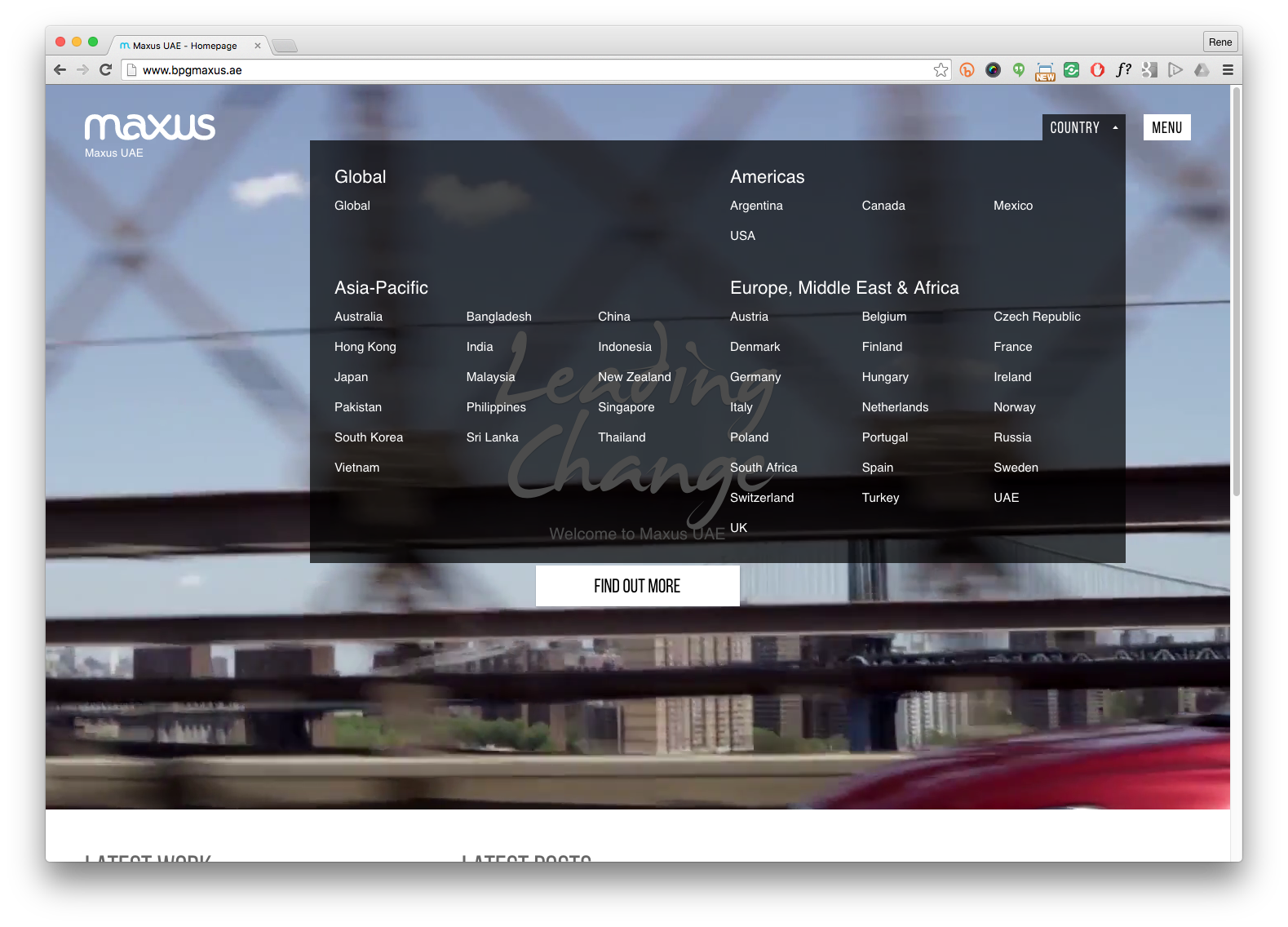1288x927 pixels.
Task: Select USA from Americas
Action: pyautogui.click(x=742, y=236)
